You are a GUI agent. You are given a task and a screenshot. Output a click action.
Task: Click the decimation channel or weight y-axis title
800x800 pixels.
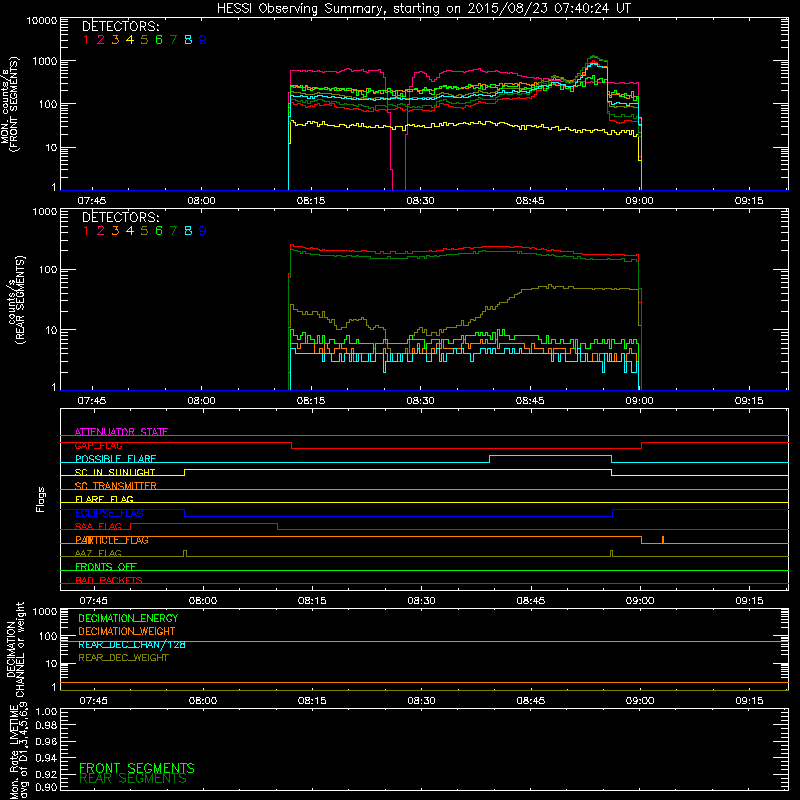click(16, 649)
